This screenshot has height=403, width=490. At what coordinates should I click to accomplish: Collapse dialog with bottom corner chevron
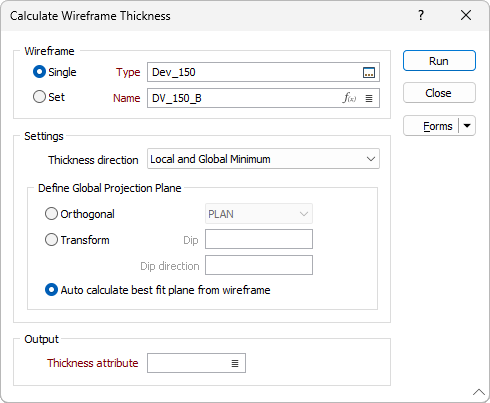[479, 392]
